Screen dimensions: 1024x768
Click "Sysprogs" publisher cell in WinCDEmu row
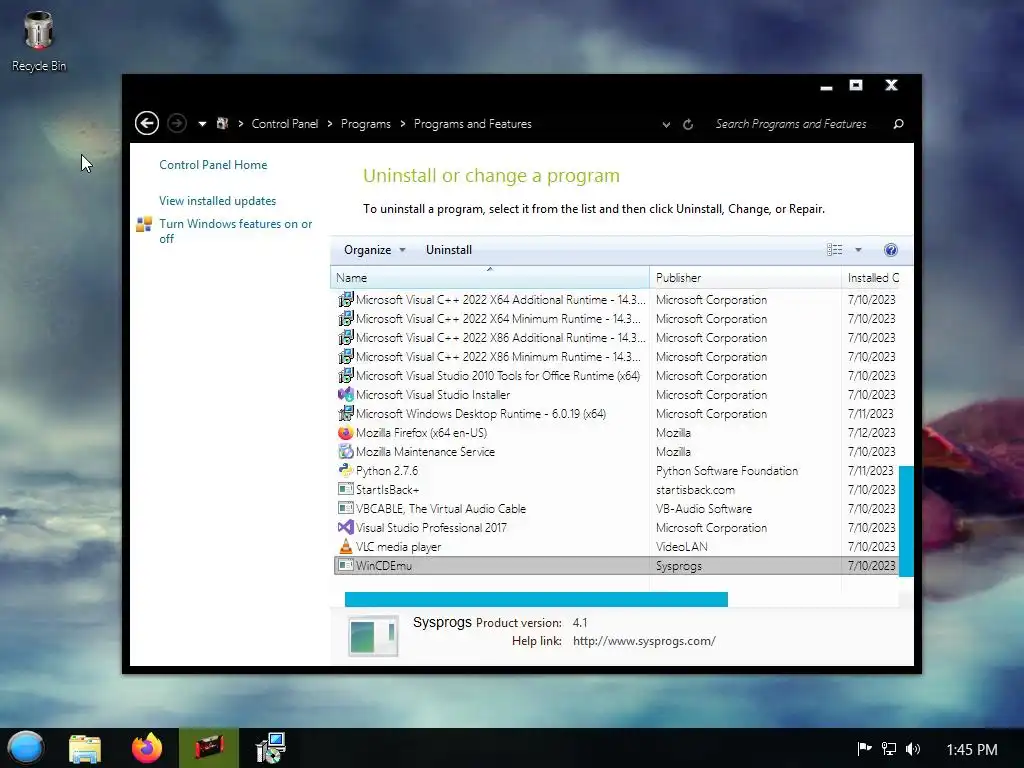pos(679,566)
